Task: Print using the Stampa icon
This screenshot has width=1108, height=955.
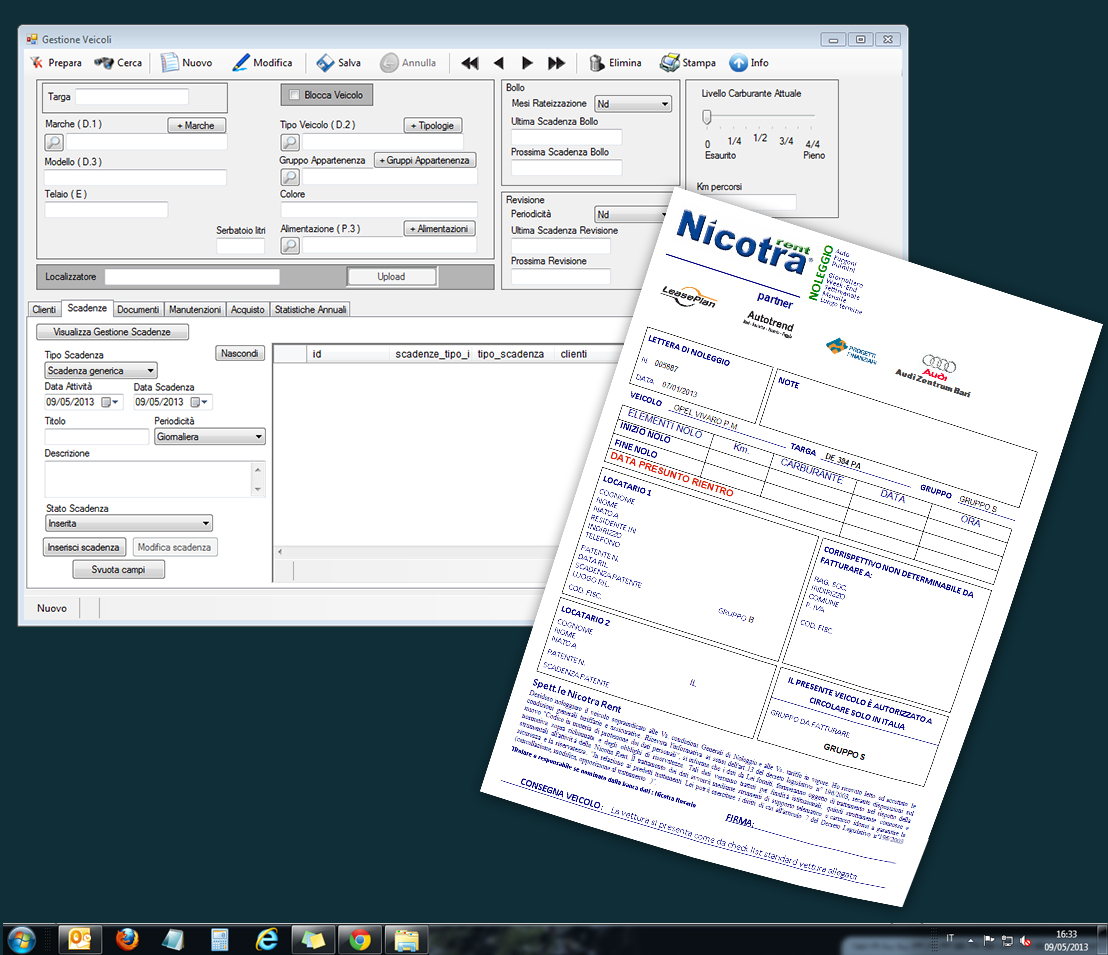Action: [x=670, y=63]
